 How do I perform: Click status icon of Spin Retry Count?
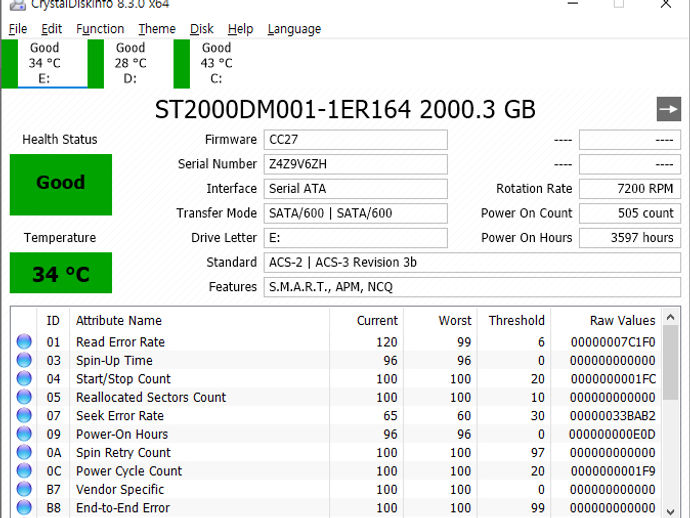24,452
